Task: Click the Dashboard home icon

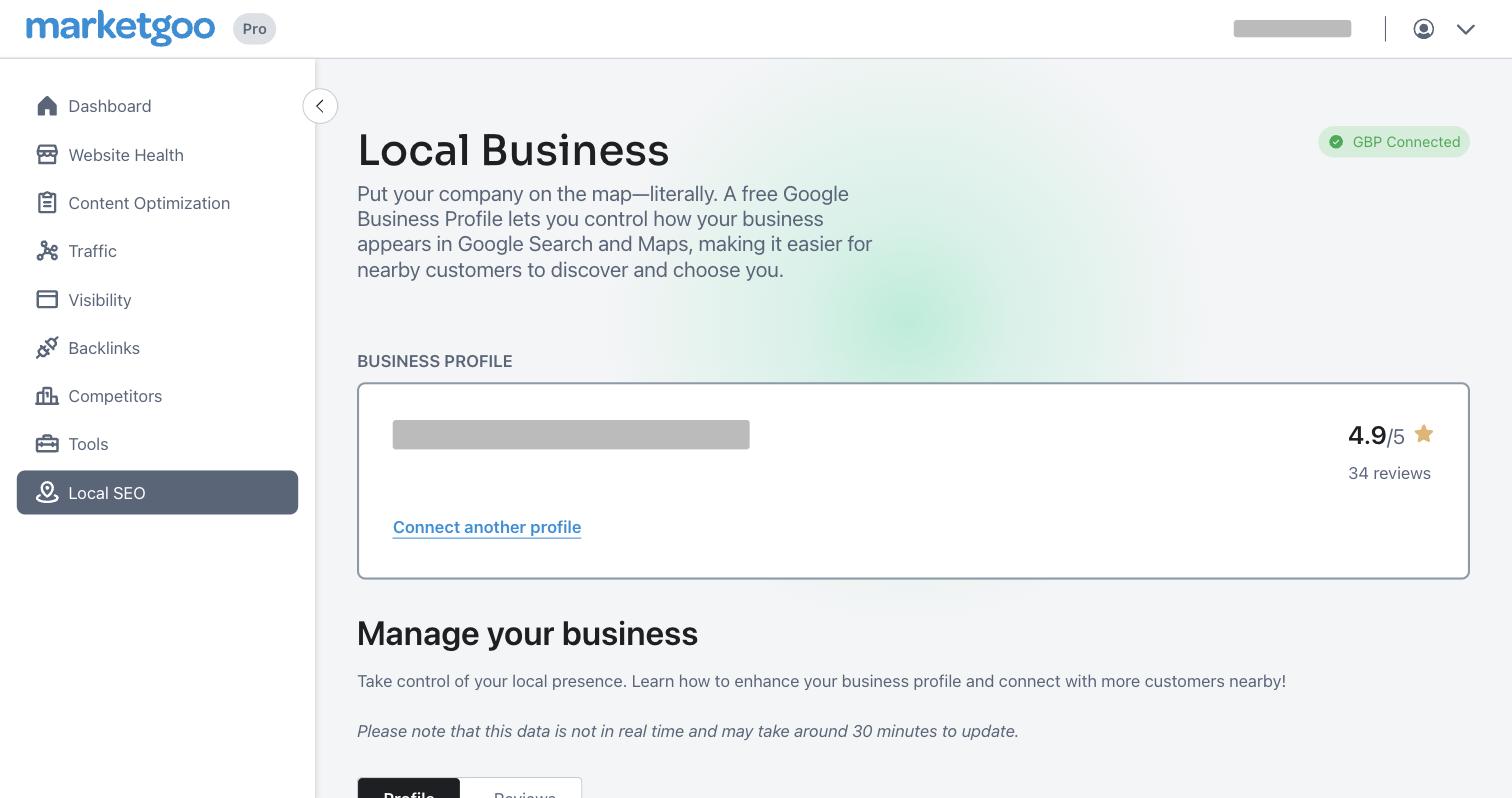Action: pos(47,106)
